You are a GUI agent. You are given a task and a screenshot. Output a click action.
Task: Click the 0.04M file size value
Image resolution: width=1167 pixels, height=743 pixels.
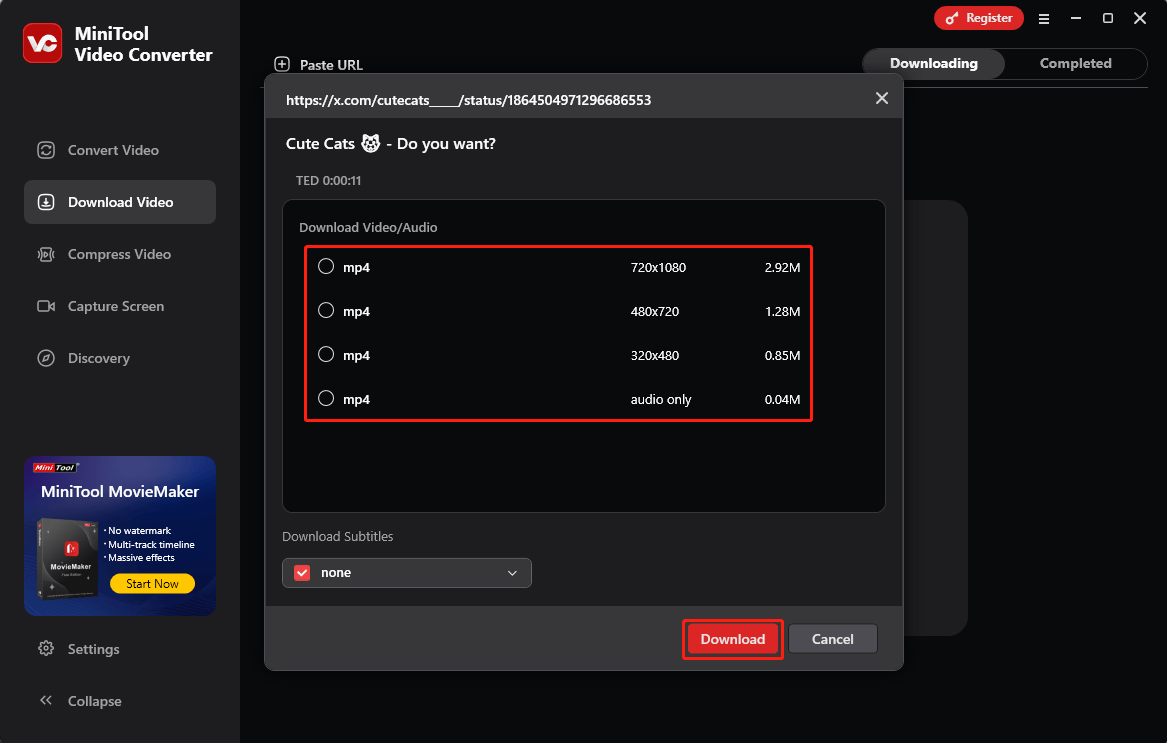pyautogui.click(x=782, y=399)
